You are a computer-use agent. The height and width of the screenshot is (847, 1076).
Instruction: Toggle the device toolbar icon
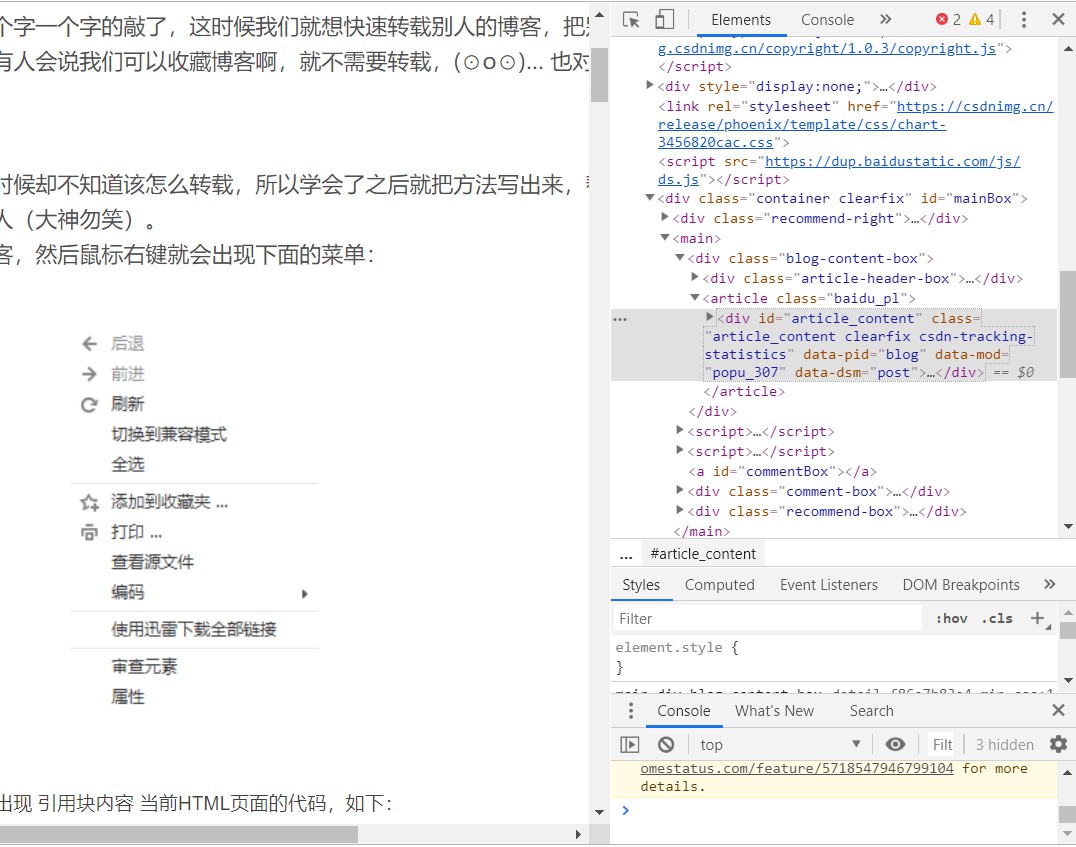[x=664, y=19]
